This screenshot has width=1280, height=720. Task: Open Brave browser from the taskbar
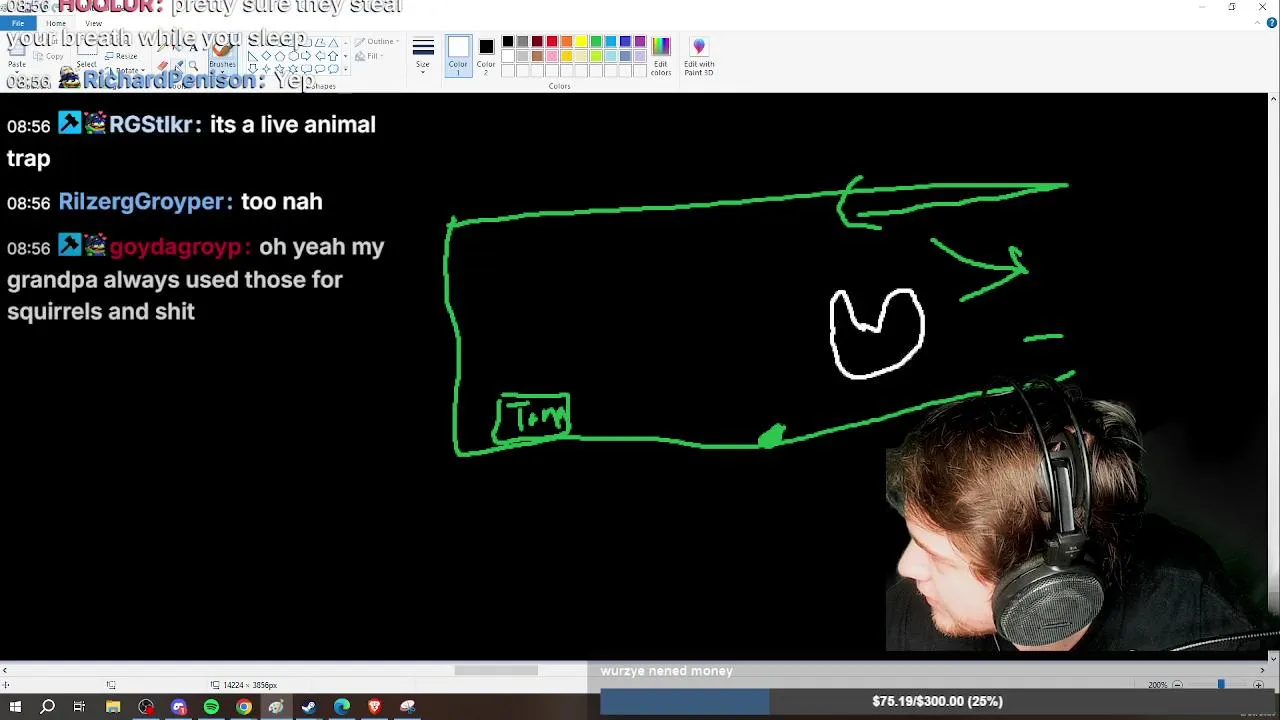click(375, 707)
